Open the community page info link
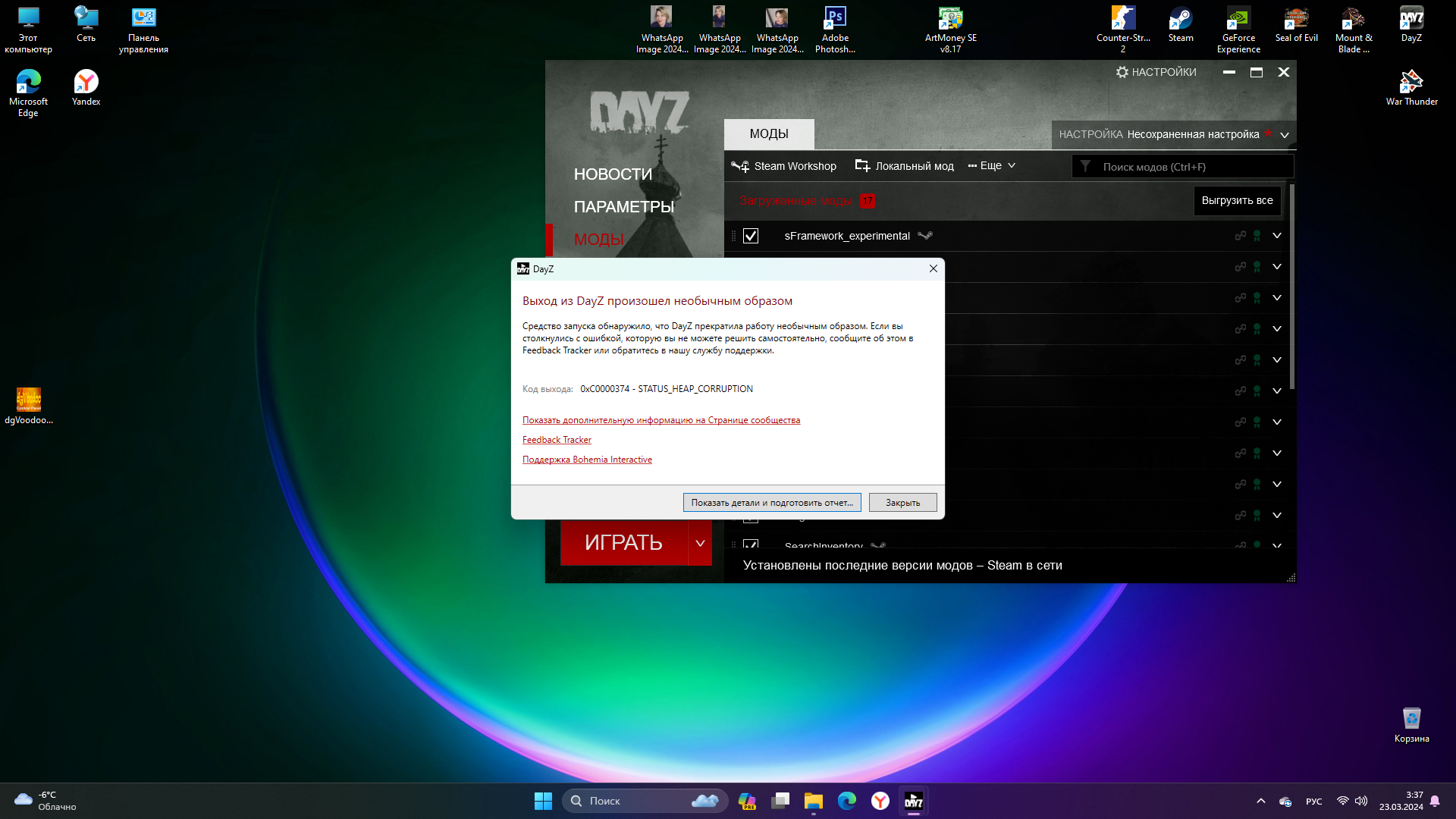This screenshot has width=1456, height=819. coord(661,420)
